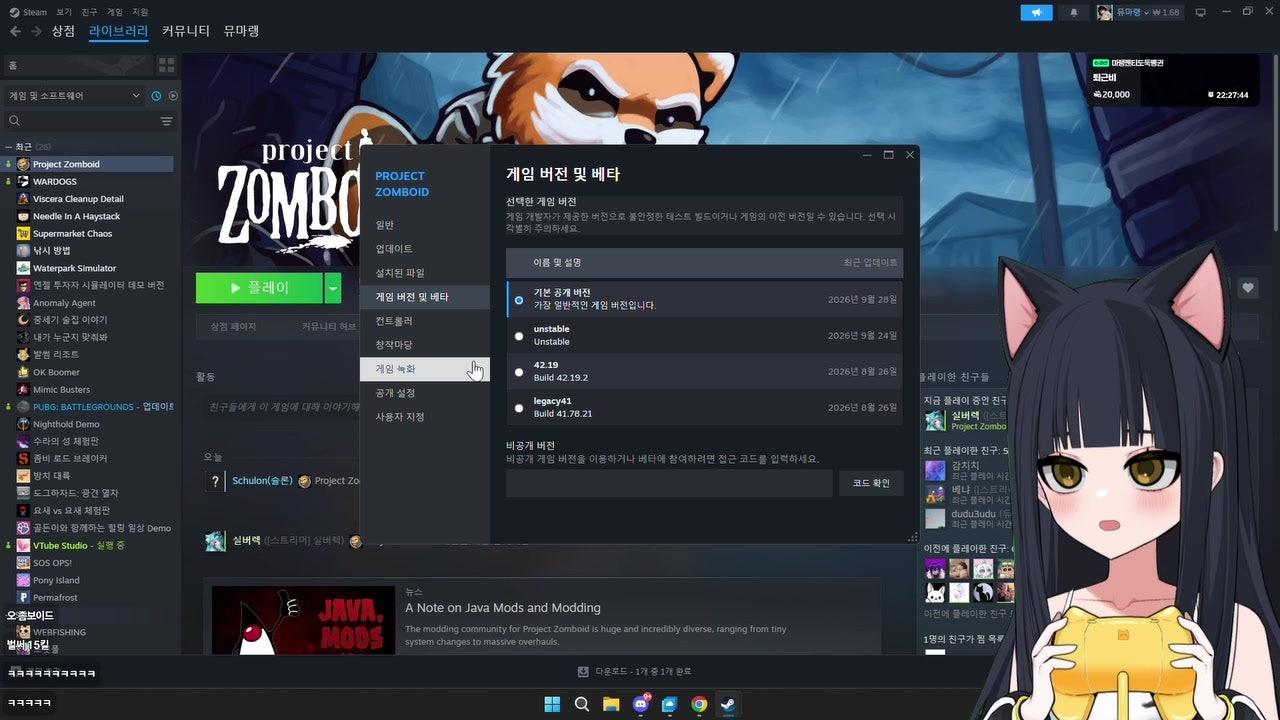Select the unstable beta version
The width and height of the screenshot is (1280, 720).
[x=519, y=336]
